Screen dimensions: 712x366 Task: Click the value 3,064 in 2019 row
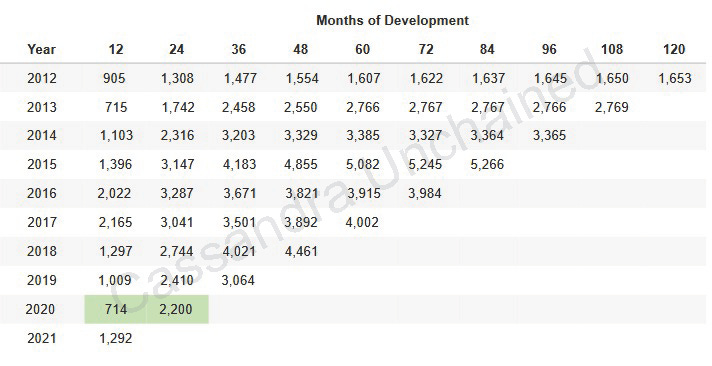tap(238, 280)
